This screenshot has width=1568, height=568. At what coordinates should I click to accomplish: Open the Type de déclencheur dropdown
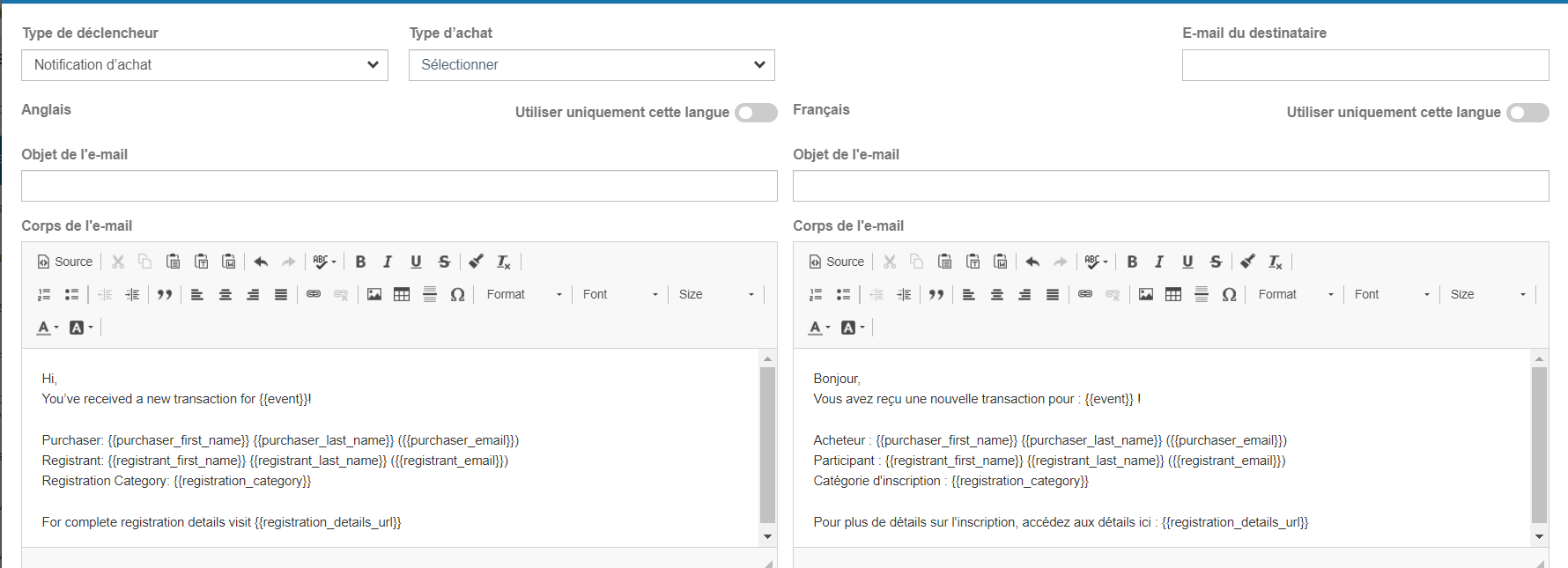click(204, 65)
